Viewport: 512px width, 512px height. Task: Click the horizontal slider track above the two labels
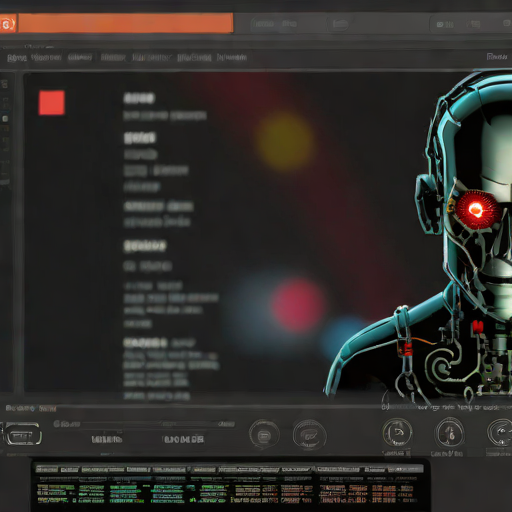[150, 424]
